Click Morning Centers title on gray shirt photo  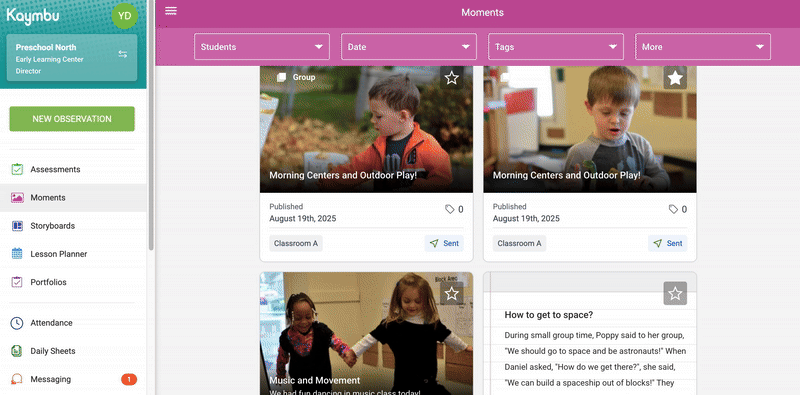tap(566, 175)
